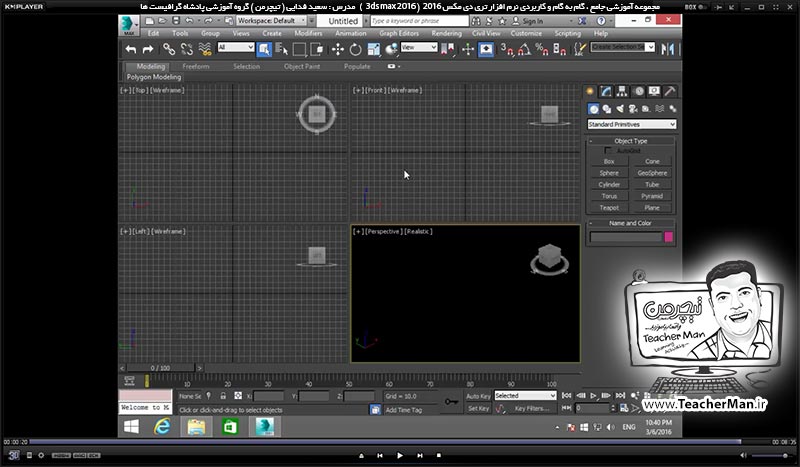This screenshot has height=467, width=800.
Task: Activate the Select and Scale tool
Action: pos(373,49)
